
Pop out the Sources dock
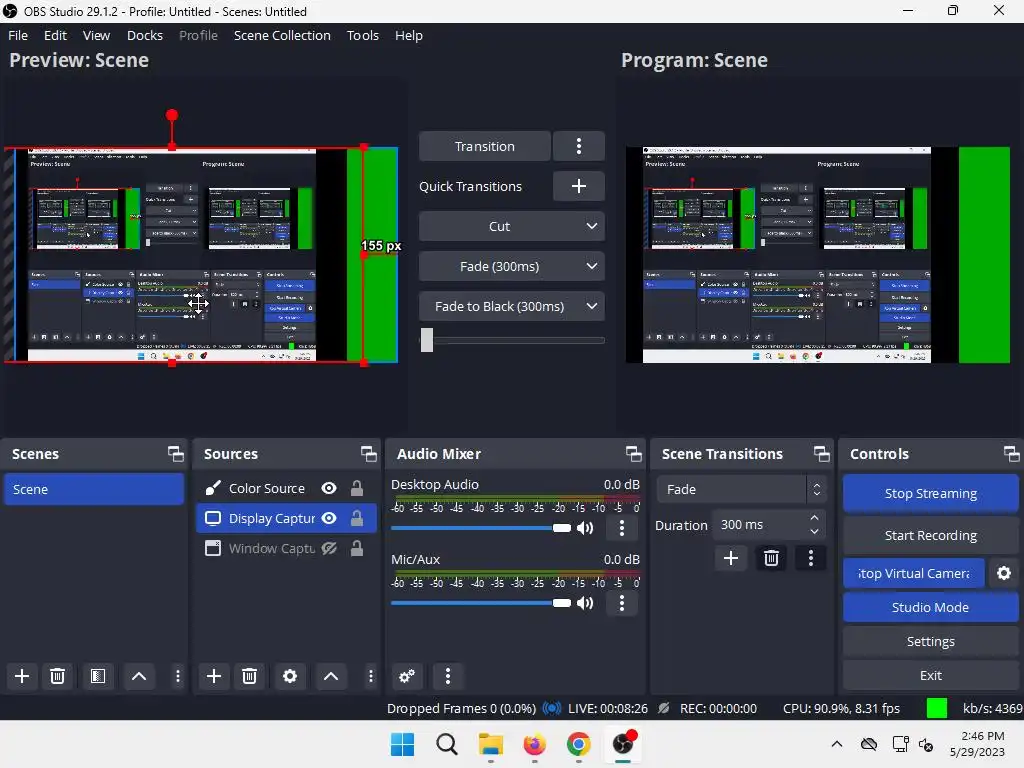[369, 454]
